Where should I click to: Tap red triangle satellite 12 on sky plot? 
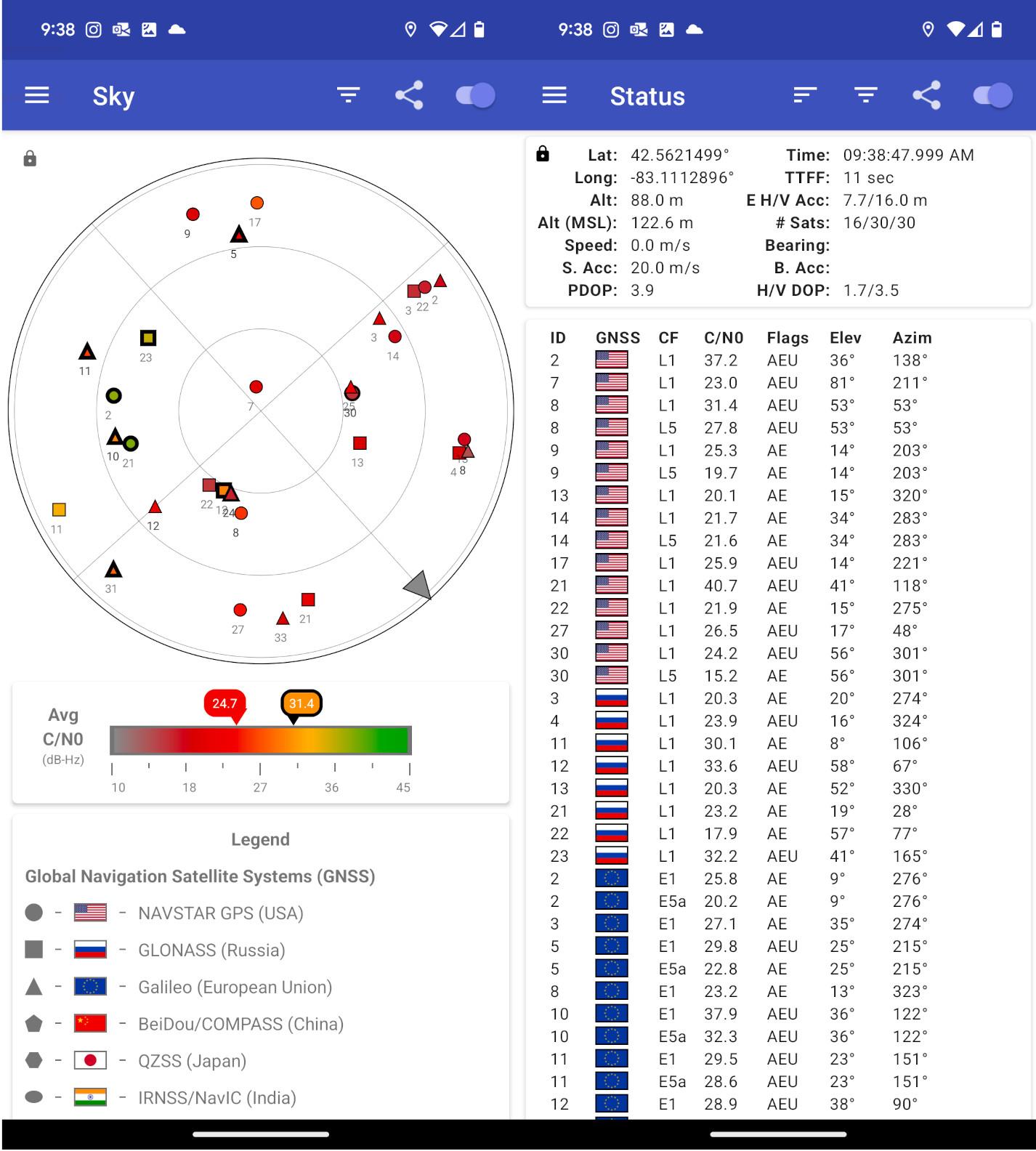(155, 506)
